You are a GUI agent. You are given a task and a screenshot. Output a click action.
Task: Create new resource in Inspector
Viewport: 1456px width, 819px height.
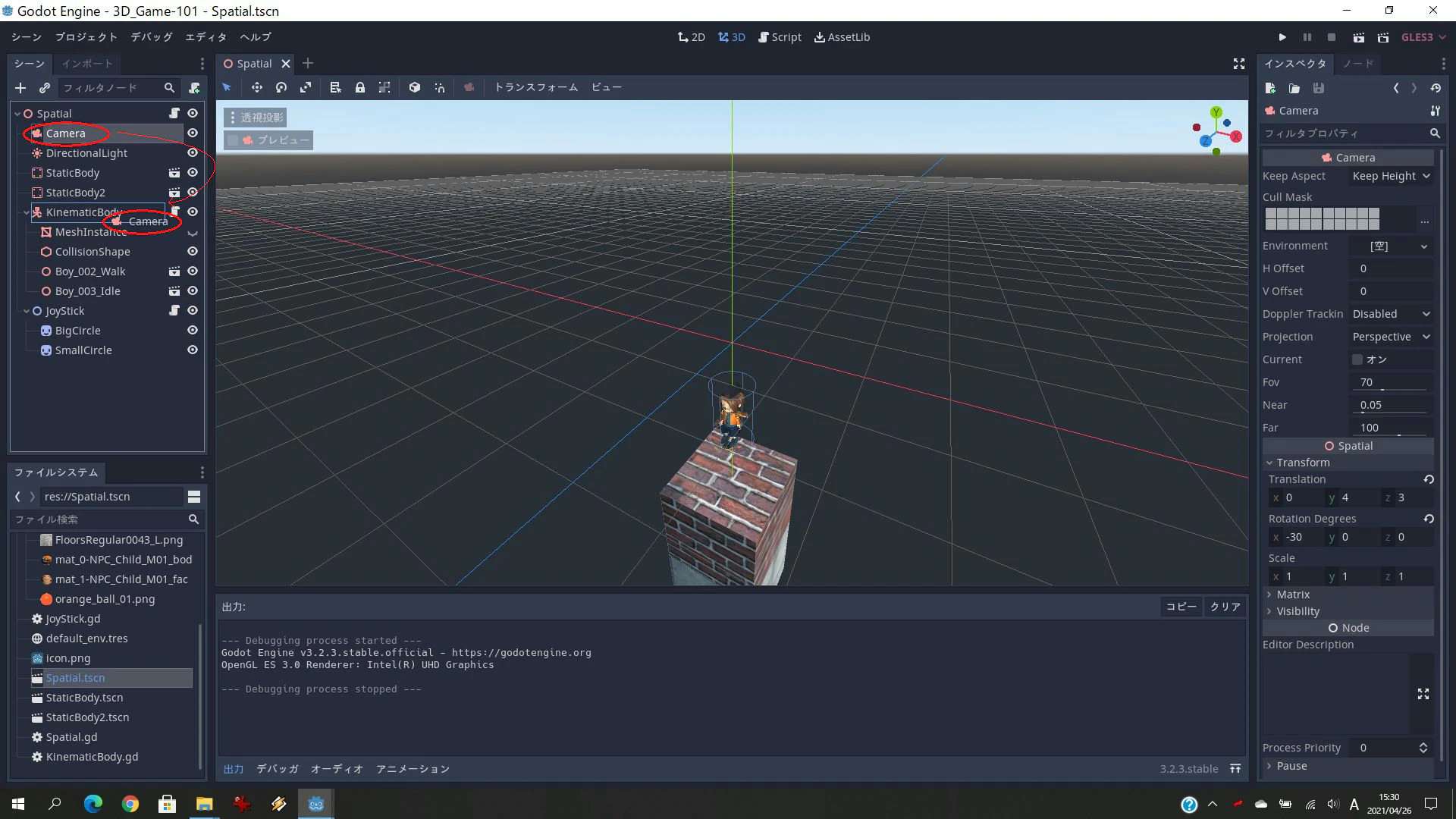tap(1270, 88)
